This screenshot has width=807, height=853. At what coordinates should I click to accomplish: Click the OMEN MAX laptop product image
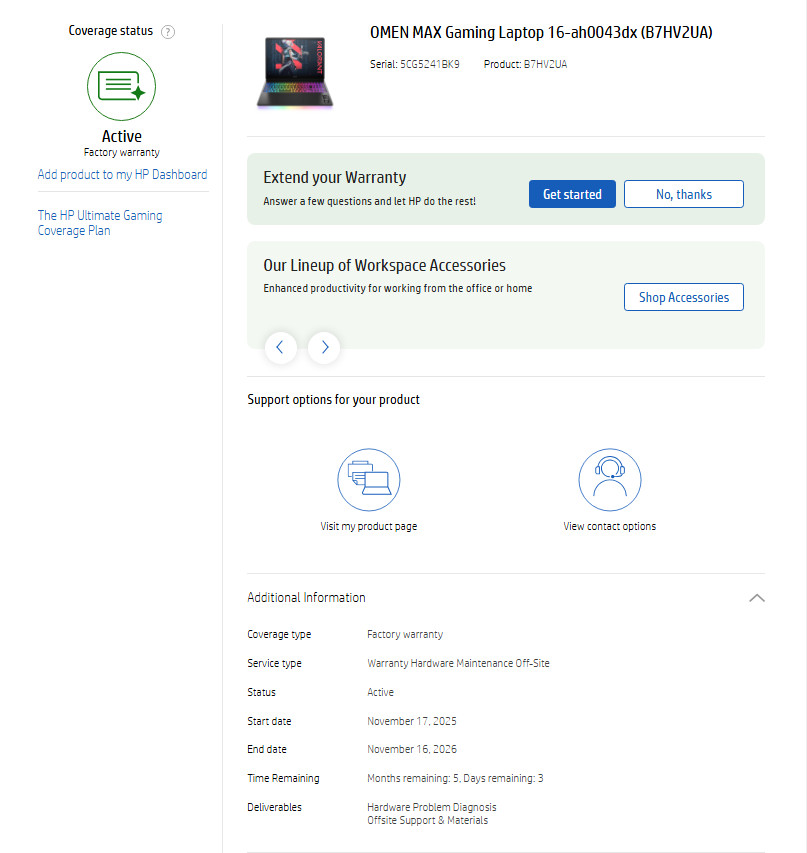pos(295,72)
